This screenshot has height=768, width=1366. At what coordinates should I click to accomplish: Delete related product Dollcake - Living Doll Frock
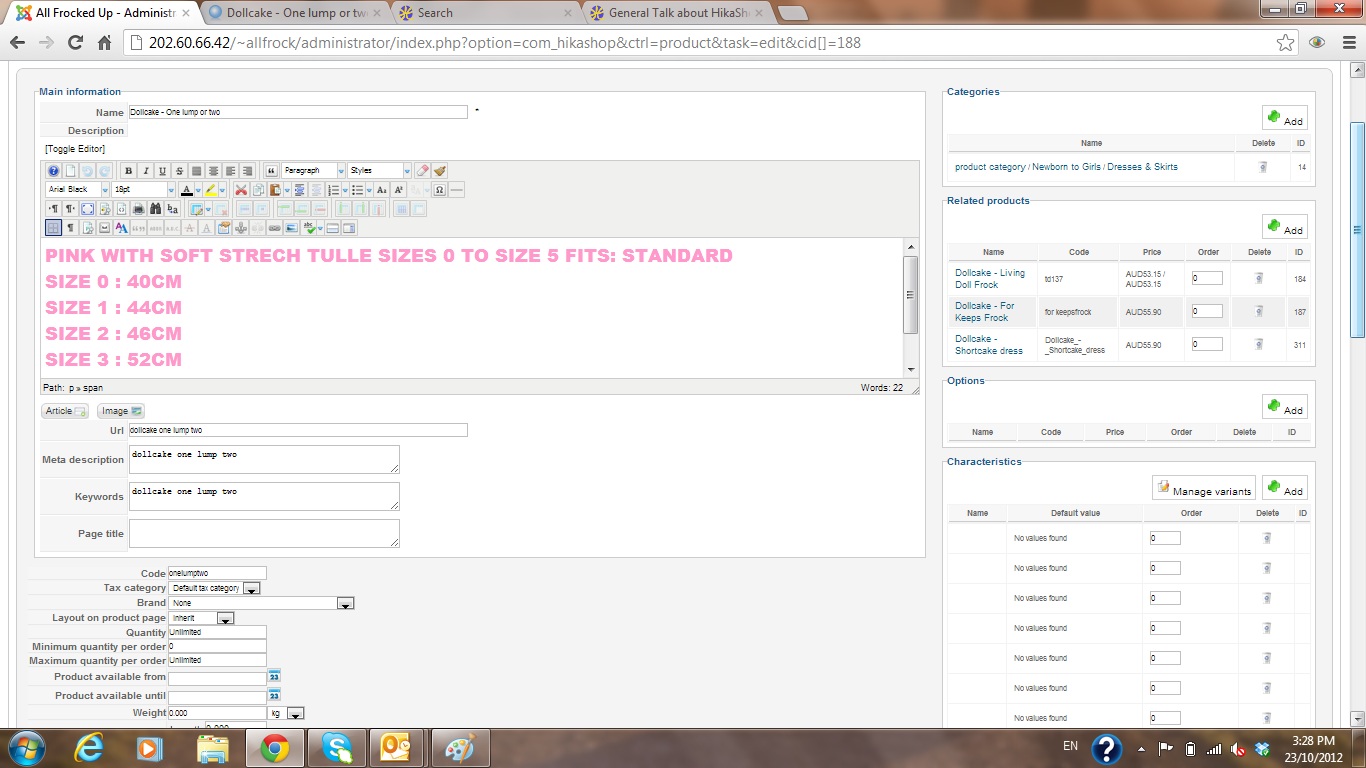tap(1259, 279)
